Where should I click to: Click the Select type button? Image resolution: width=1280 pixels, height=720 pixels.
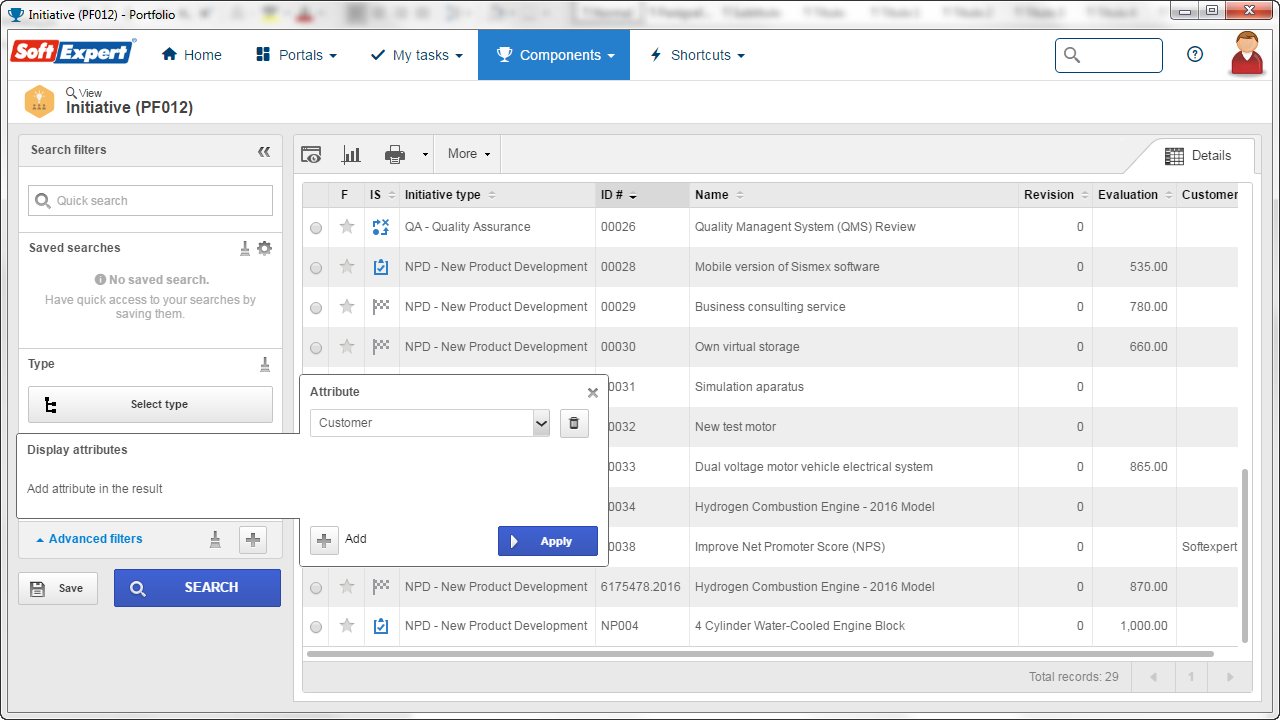click(150, 404)
